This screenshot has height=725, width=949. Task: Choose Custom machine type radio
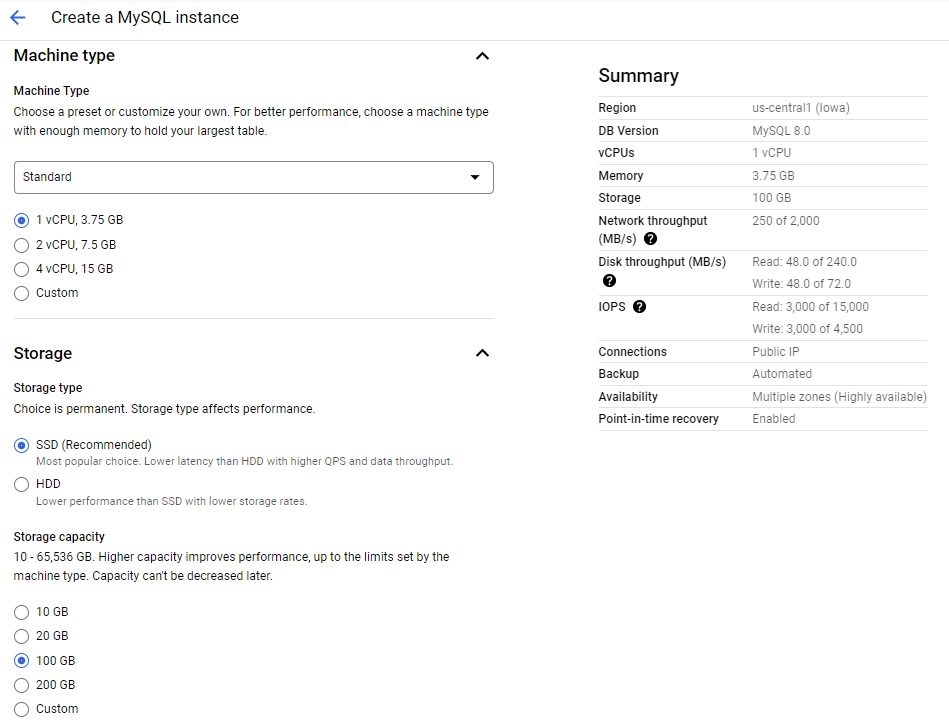tap(22, 293)
